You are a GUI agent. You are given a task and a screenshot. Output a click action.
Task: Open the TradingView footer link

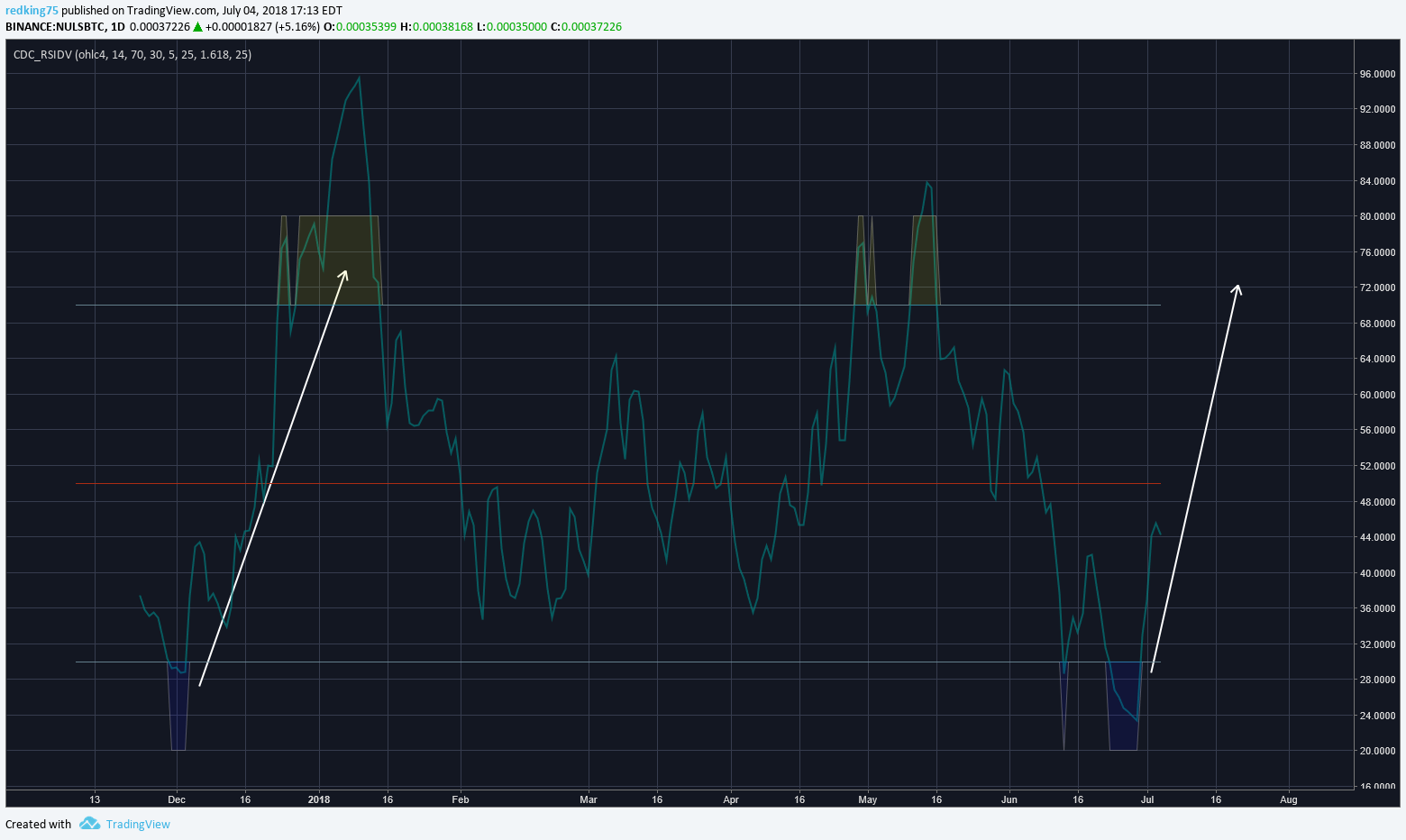click(138, 824)
